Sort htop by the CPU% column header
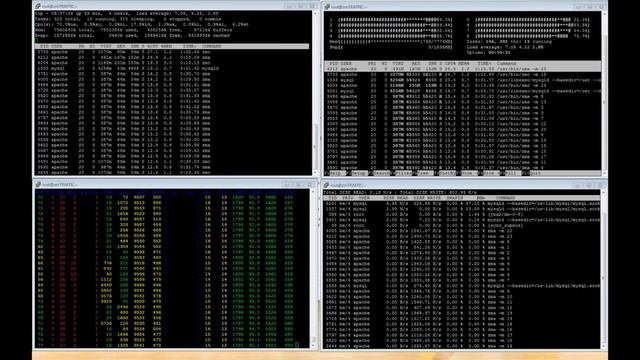The height and width of the screenshot is (360, 640). [449, 64]
